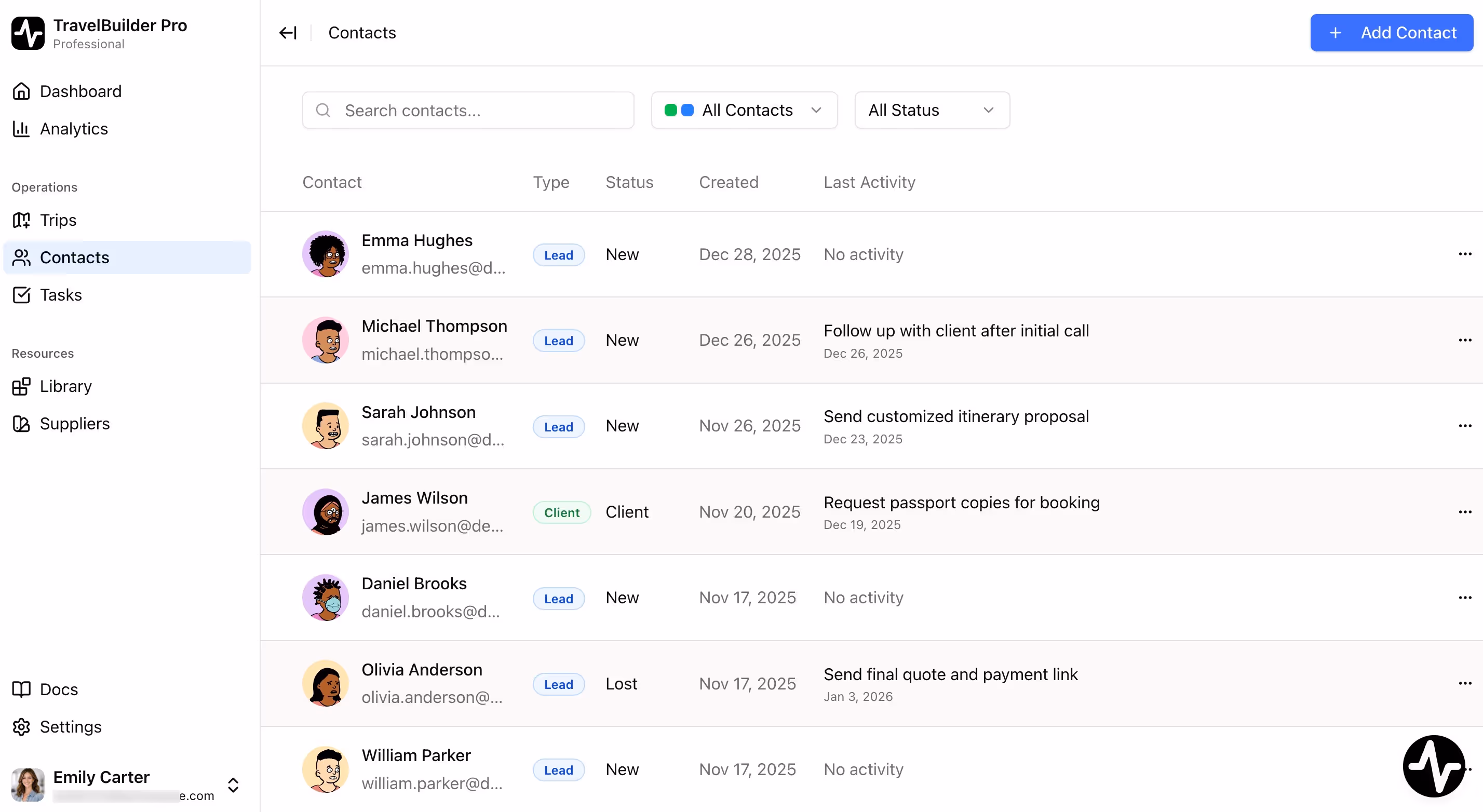
Task: Open the Settings gear icon
Action: (21, 727)
